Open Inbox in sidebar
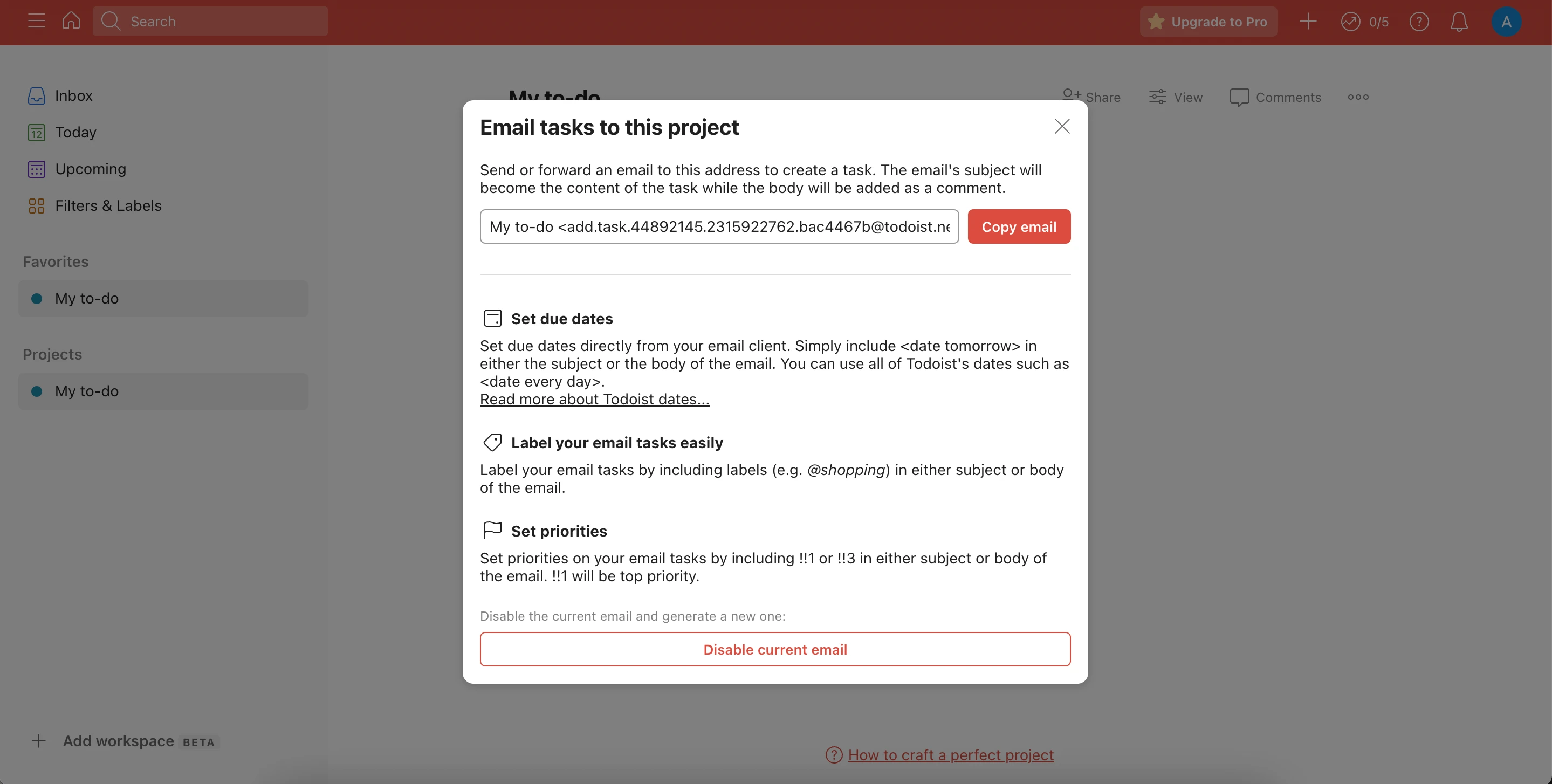The height and width of the screenshot is (784, 1552). [x=73, y=96]
